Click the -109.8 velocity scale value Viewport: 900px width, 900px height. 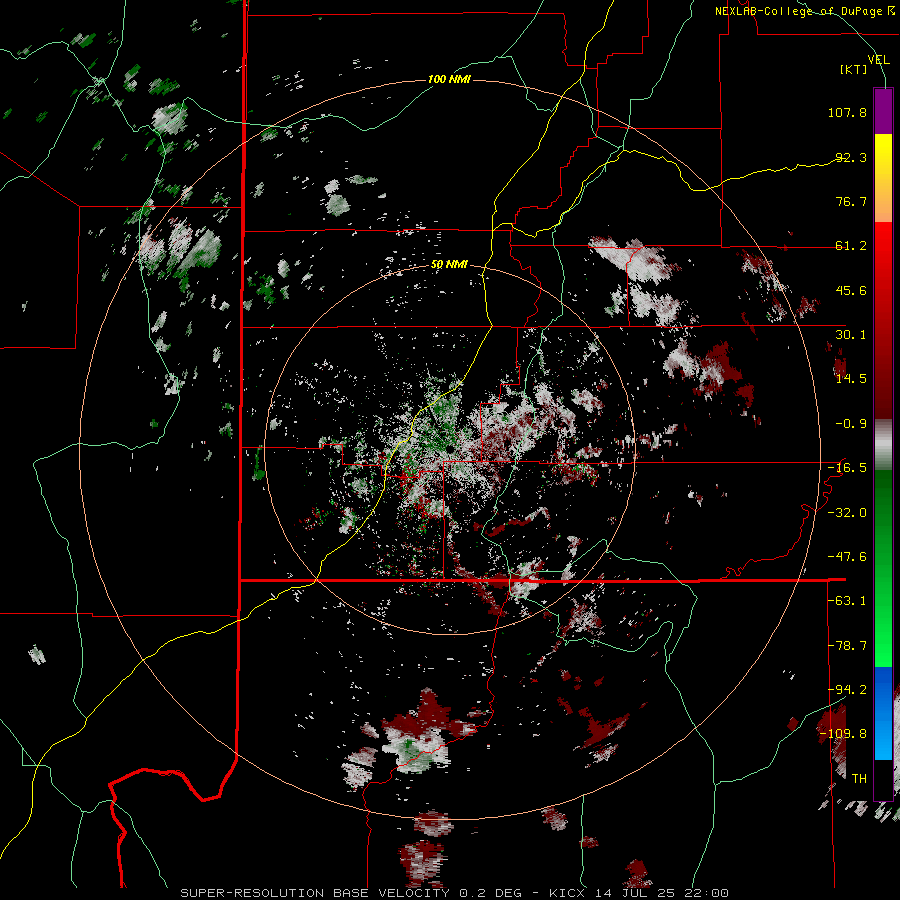[x=843, y=734]
